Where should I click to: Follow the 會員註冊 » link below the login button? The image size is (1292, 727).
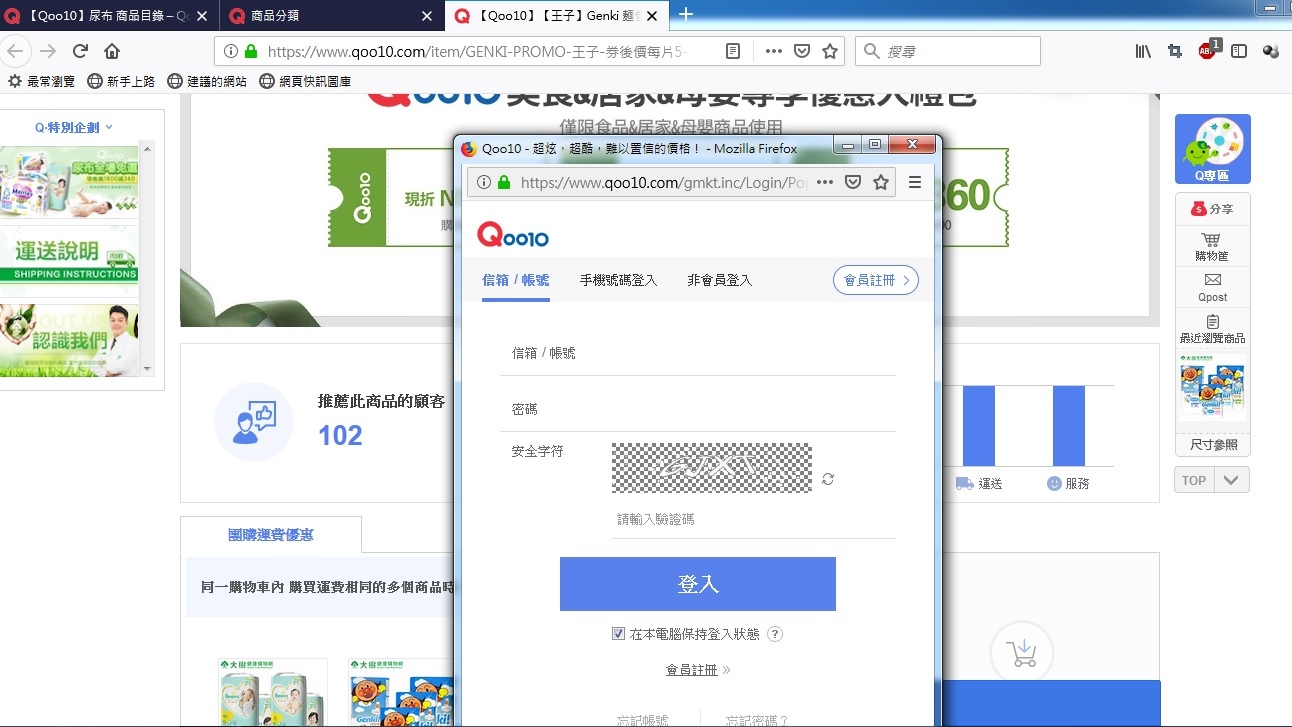click(x=698, y=670)
